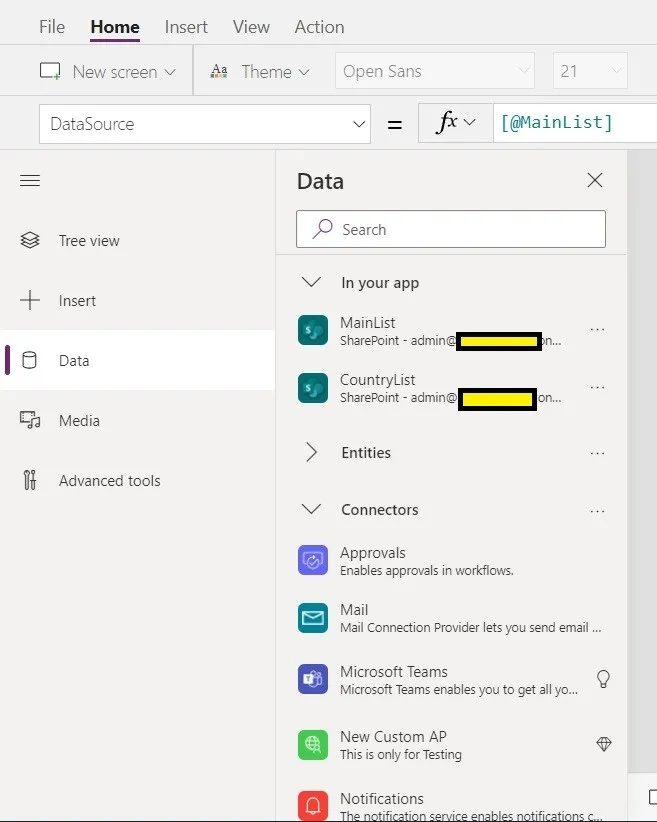This screenshot has height=822, width=657.
Task: Close the Data panel
Action: pyautogui.click(x=595, y=181)
